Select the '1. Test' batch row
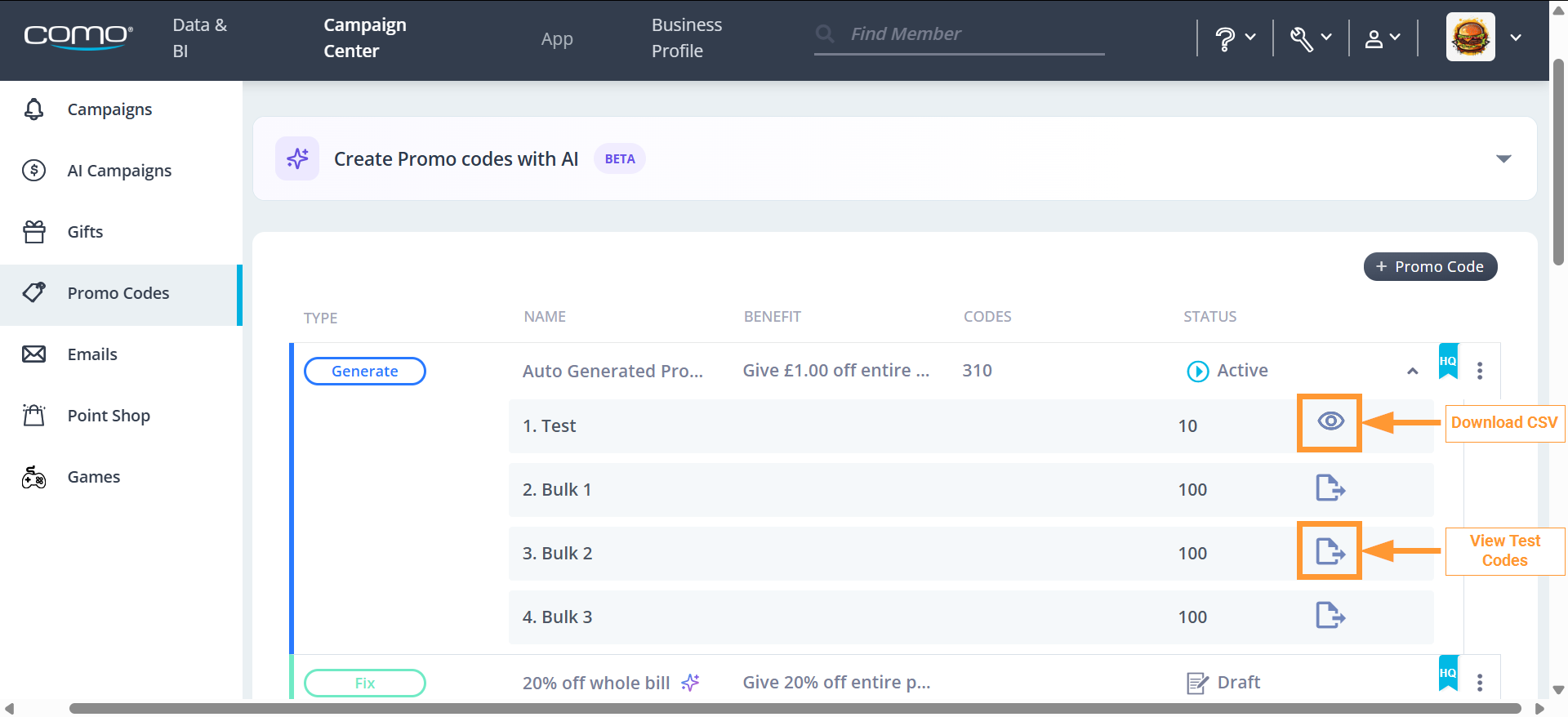This screenshot has height=717, width=1568. coord(971,426)
